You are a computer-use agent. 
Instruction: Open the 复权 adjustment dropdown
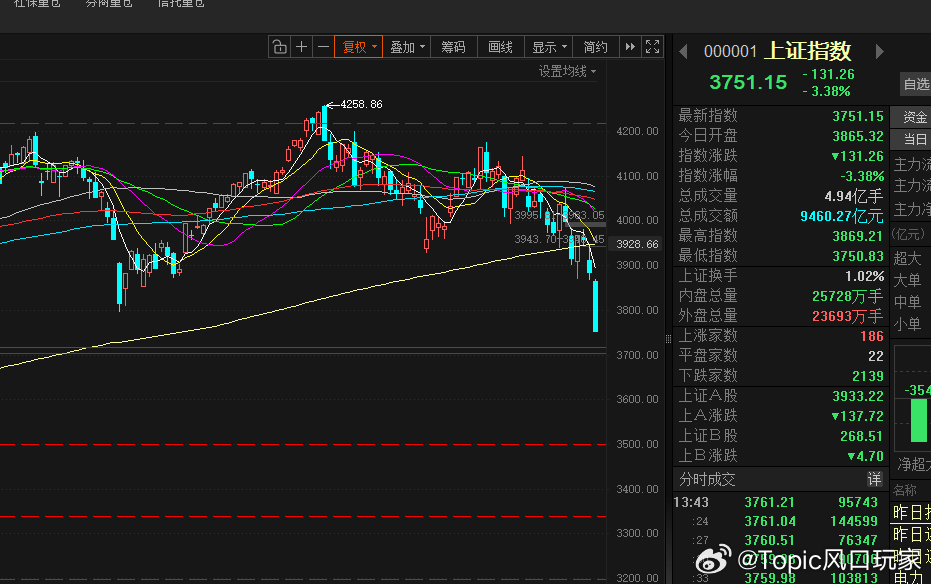click(359, 47)
